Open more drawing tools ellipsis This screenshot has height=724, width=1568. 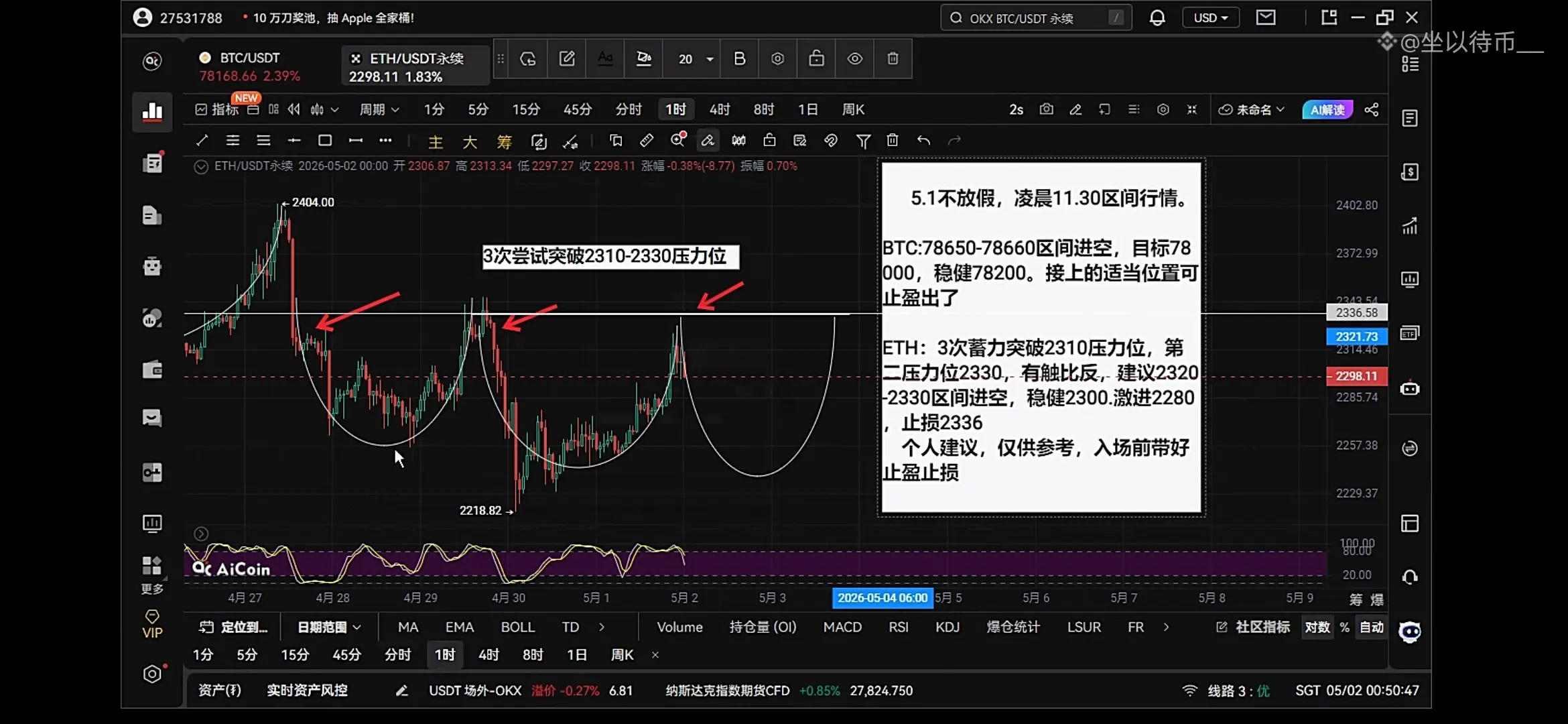pos(385,140)
